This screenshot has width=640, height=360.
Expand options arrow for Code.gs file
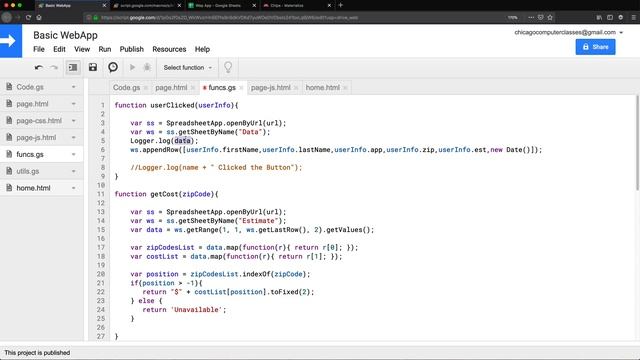(73, 87)
